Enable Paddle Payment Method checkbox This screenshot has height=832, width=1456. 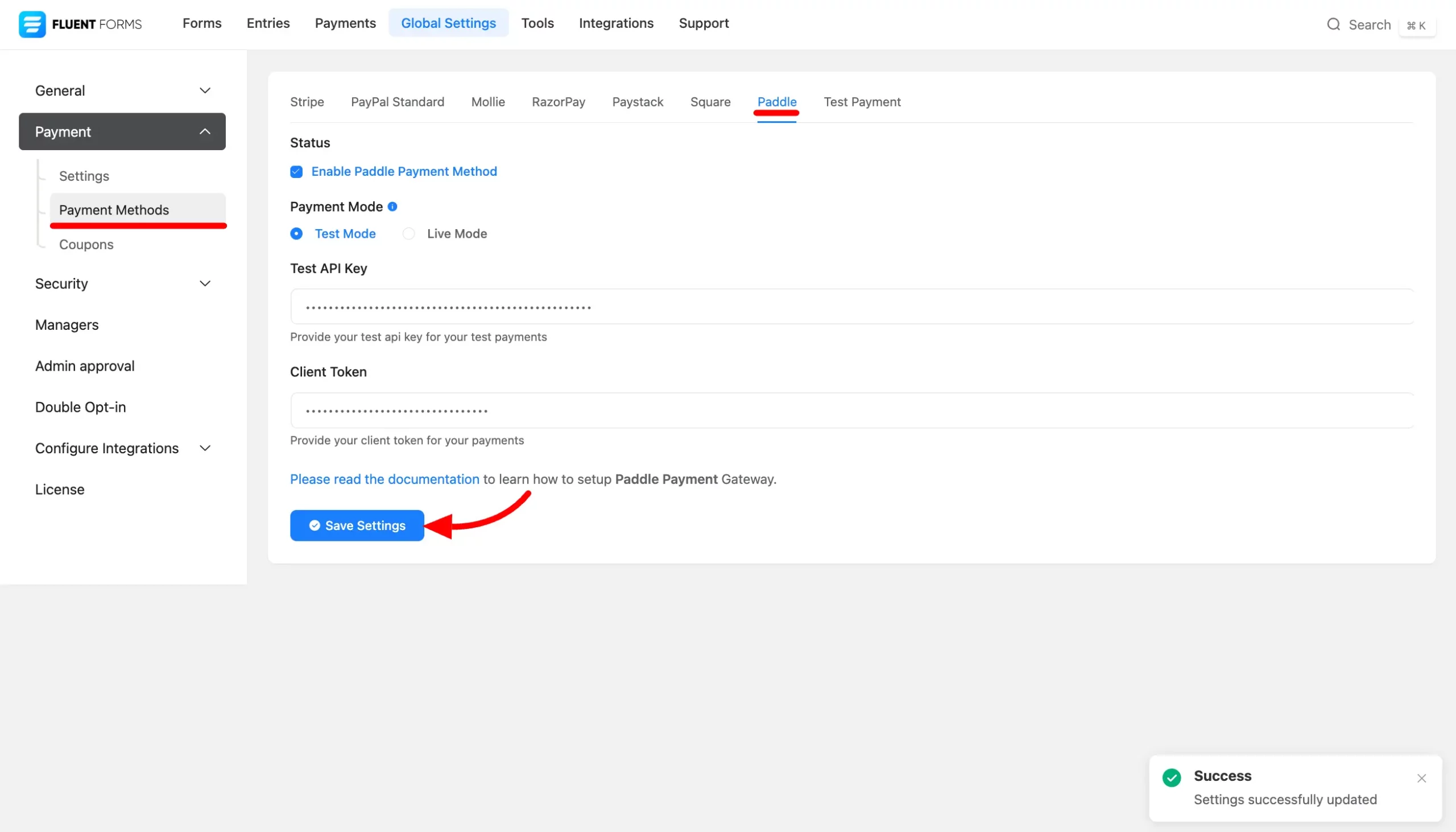coord(296,172)
